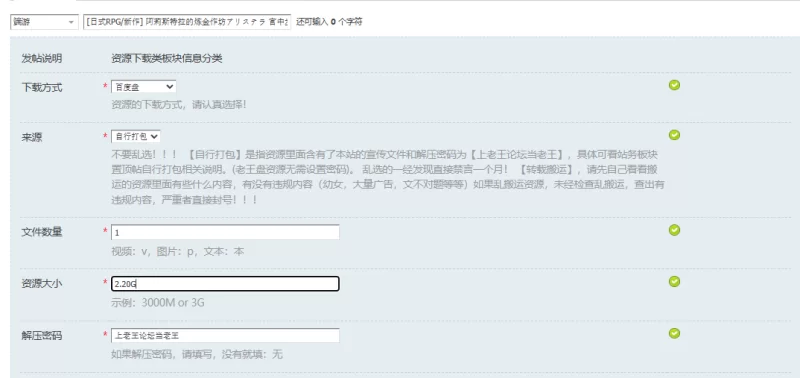Image resolution: width=800 pixels, height=378 pixels.
Task: Click the green check icon for 解压密码
Action: [674, 333]
